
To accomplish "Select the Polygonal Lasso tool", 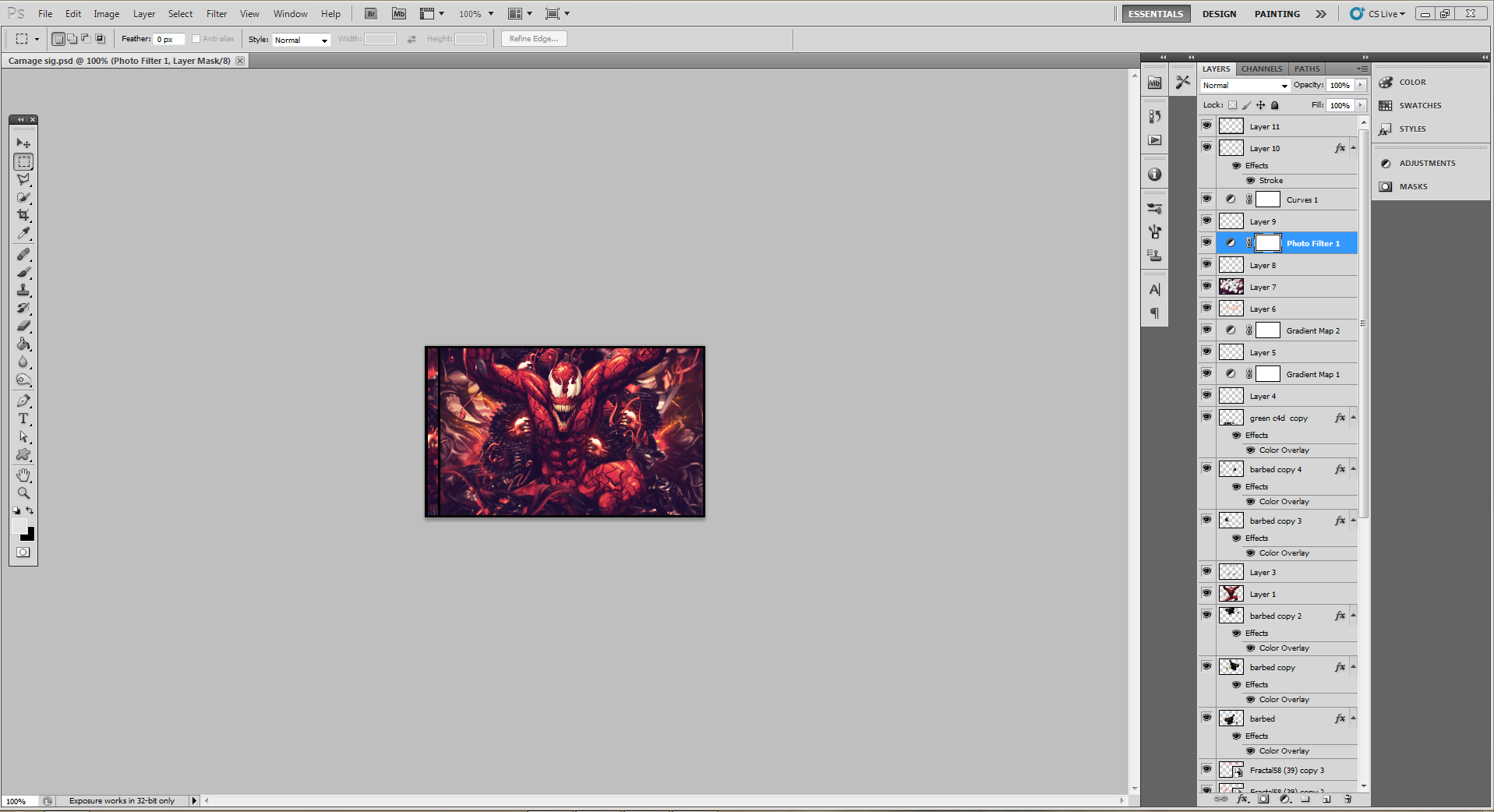I will tap(23, 179).
